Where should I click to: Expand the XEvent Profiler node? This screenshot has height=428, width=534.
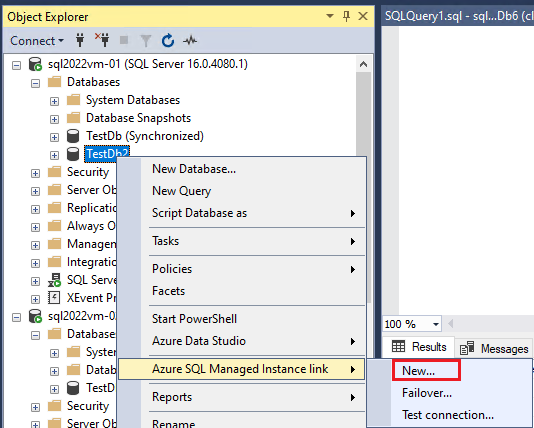35,299
